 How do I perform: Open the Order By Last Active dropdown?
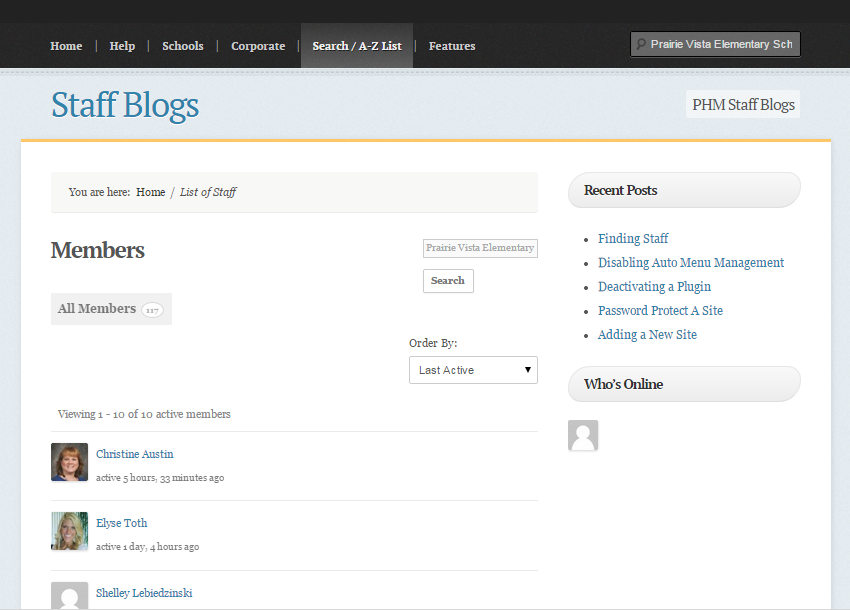click(473, 370)
